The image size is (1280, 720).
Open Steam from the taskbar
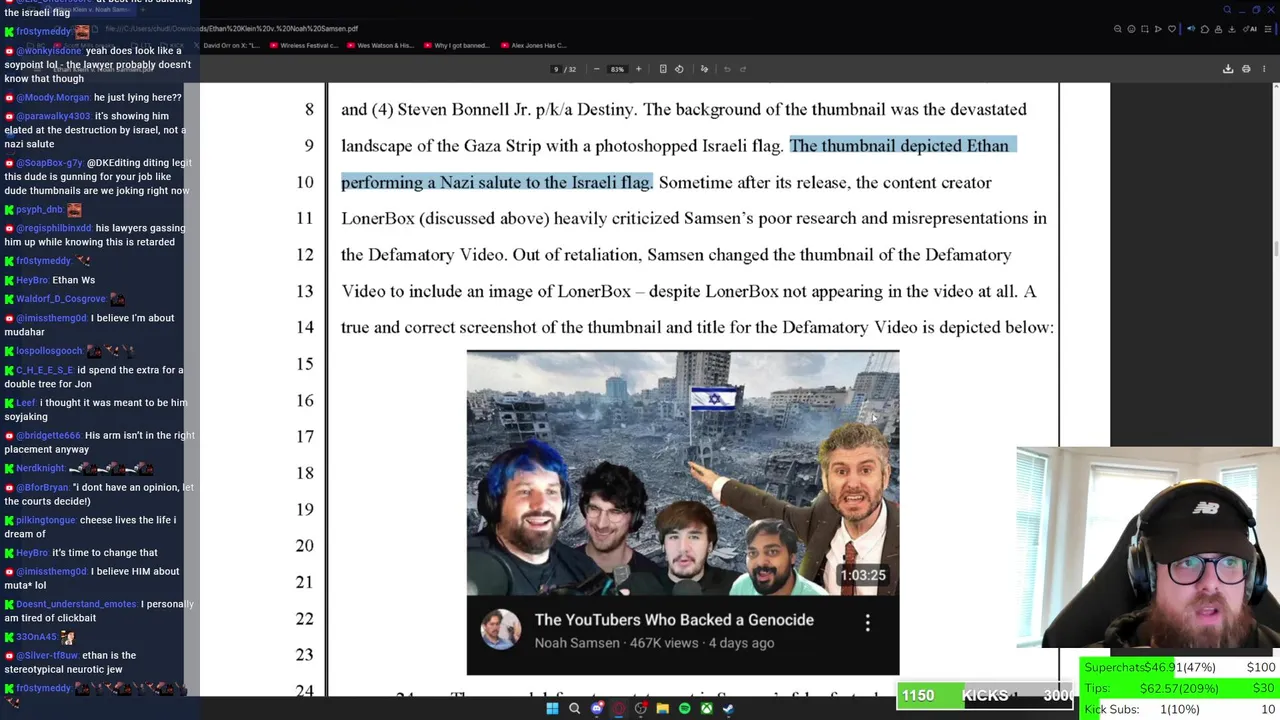(728, 708)
